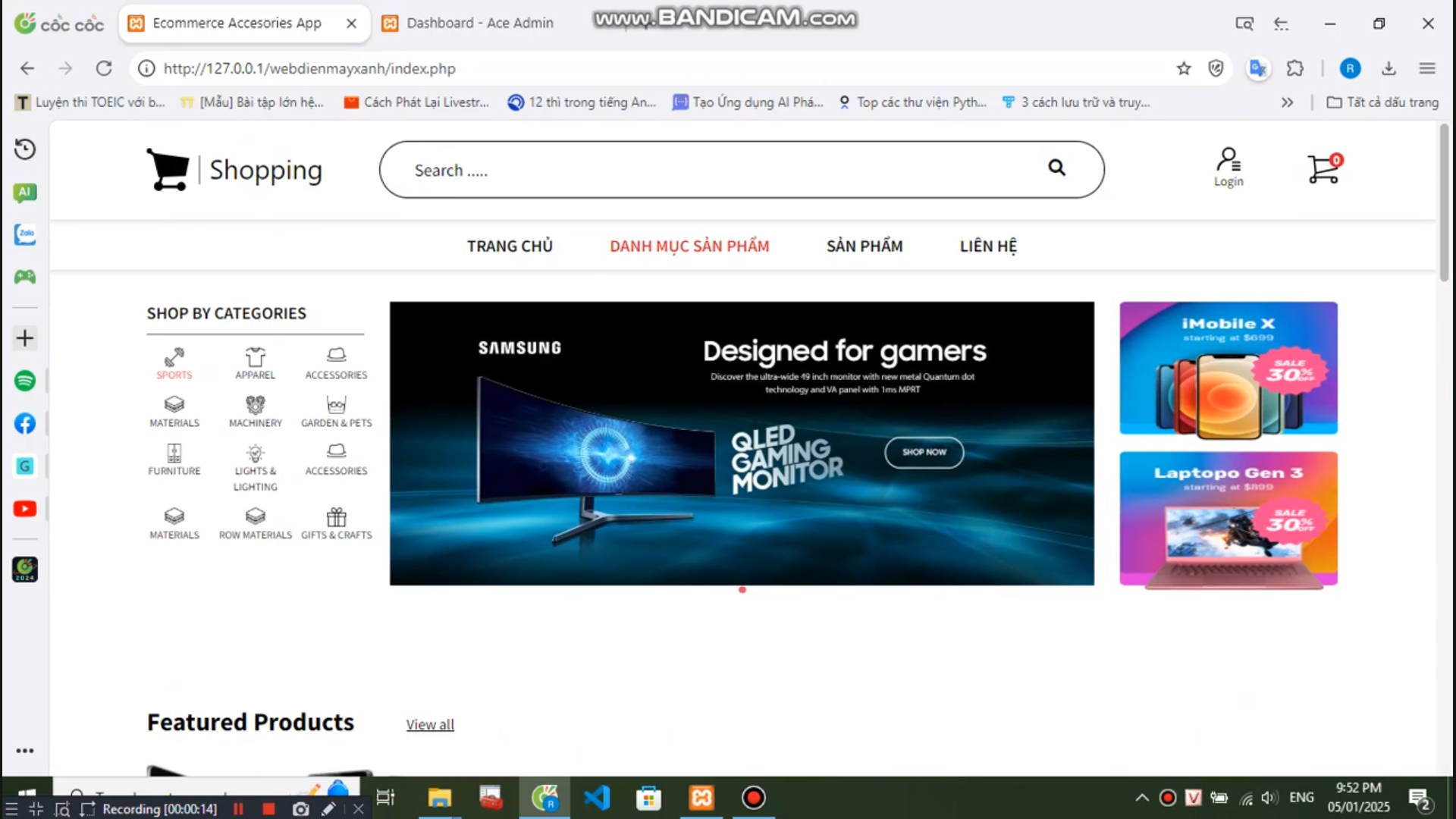Open DANH MỤC SẢN PHẨM menu item

coord(689,246)
